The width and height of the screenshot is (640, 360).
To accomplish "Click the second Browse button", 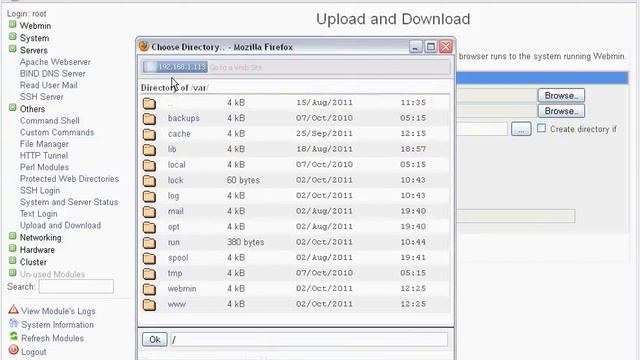I will [x=561, y=111].
